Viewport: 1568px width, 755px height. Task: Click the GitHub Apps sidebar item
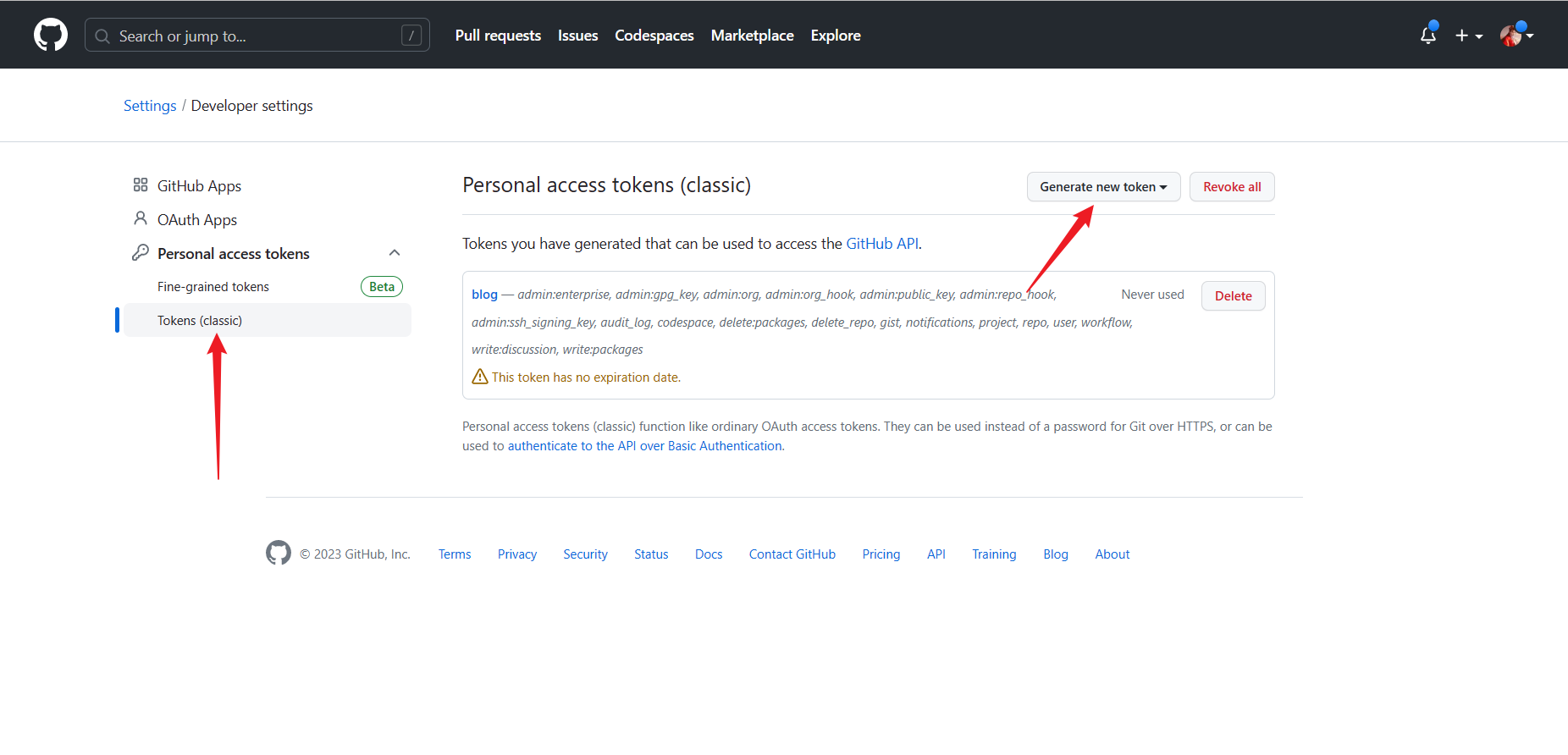point(199,186)
